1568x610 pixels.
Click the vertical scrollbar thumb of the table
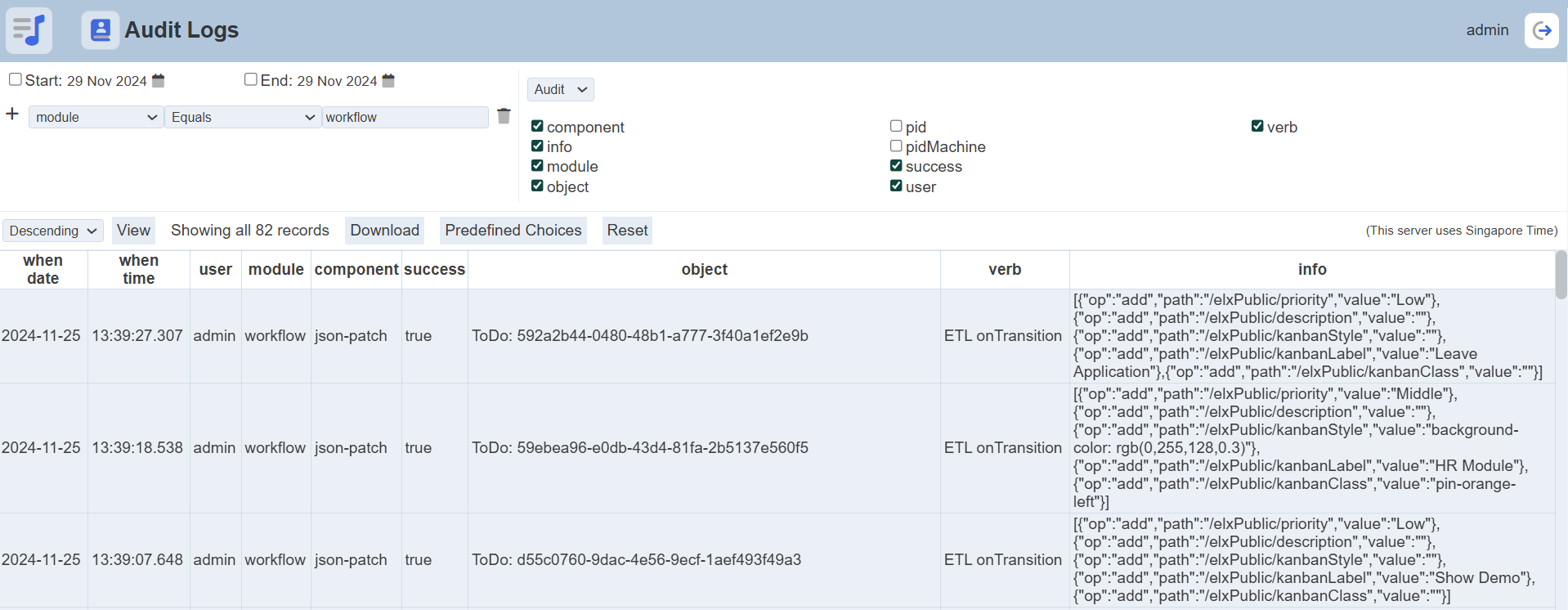1561,275
